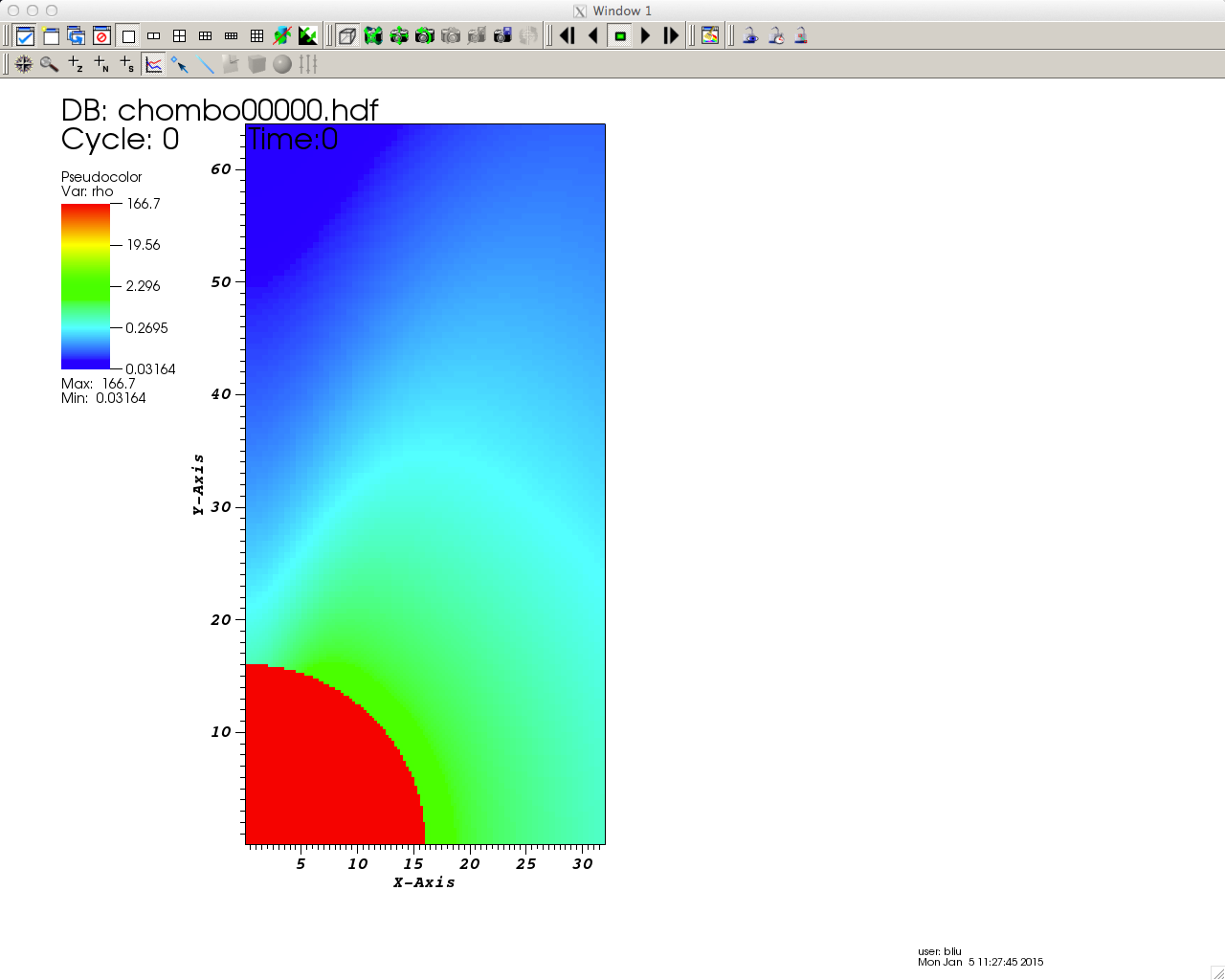Delete the active window

(101, 36)
